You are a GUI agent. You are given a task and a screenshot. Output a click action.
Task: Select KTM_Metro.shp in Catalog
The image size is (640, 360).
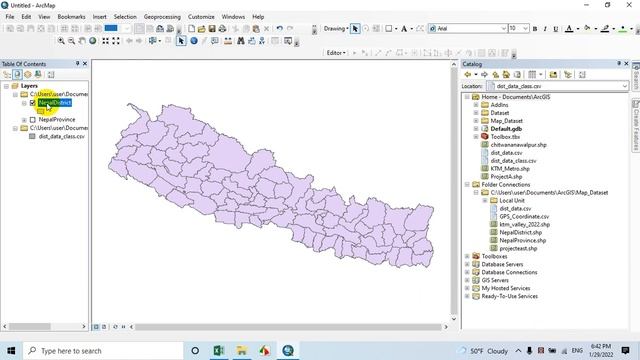click(510, 169)
